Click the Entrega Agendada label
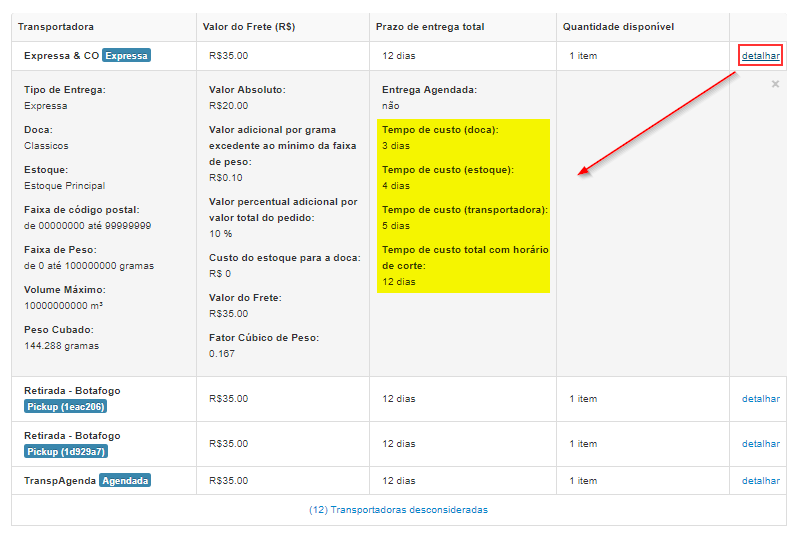The height and width of the screenshot is (537, 800). point(429,90)
